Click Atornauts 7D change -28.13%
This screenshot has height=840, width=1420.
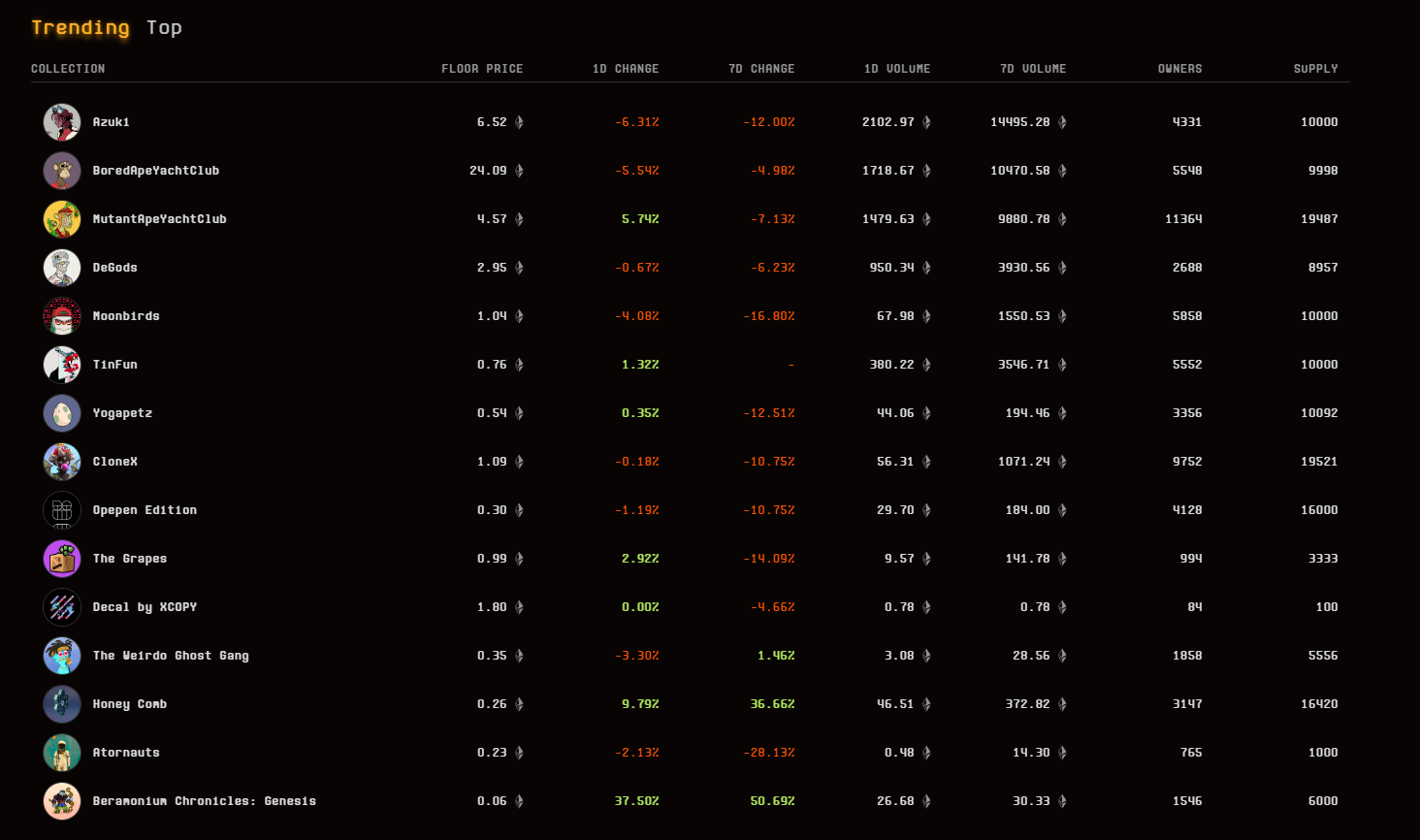(769, 753)
